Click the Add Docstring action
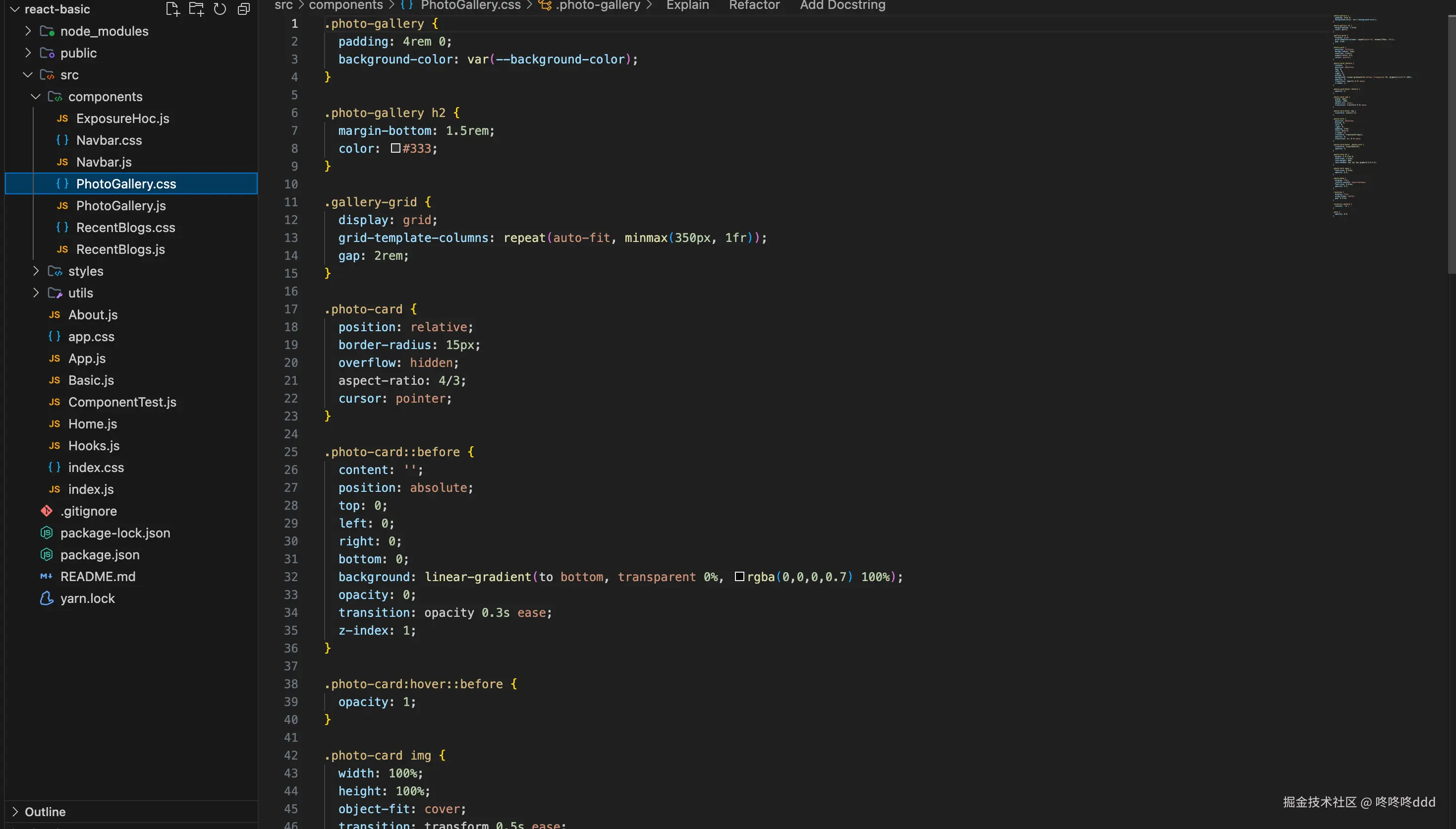Viewport: 1456px width, 829px height. point(842,5)
